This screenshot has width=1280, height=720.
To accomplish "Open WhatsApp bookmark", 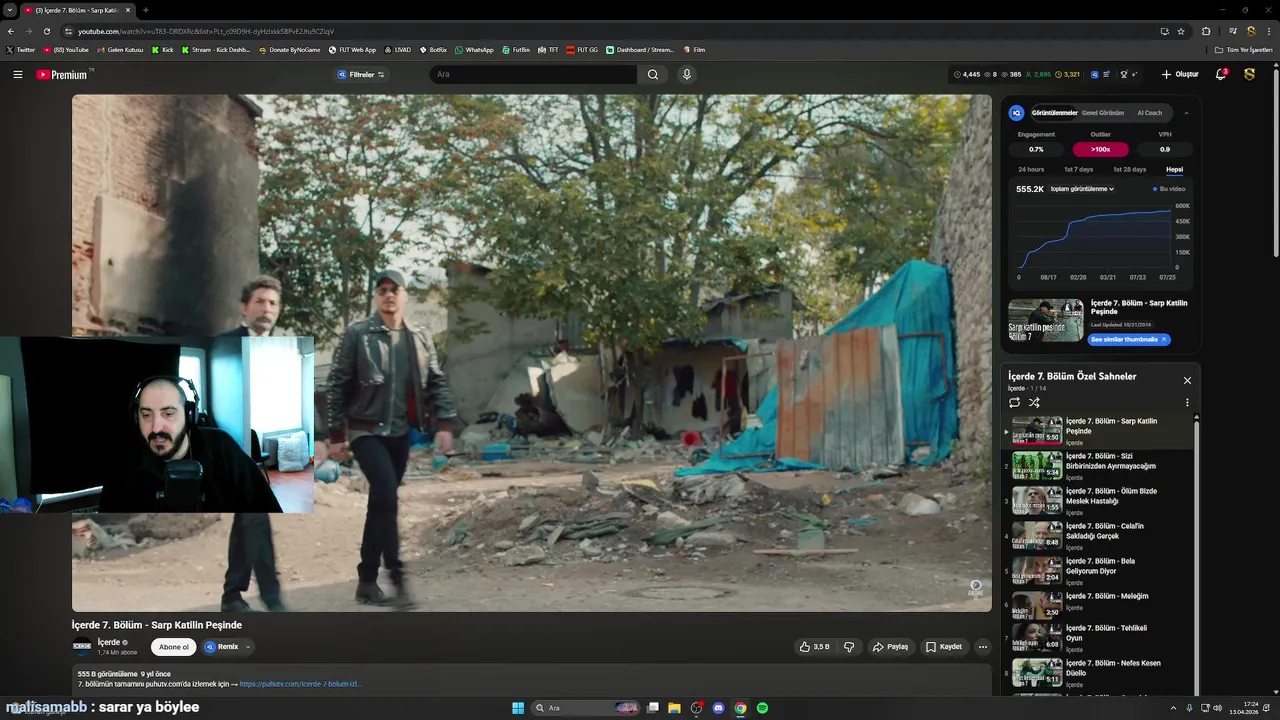I will 474,49.
